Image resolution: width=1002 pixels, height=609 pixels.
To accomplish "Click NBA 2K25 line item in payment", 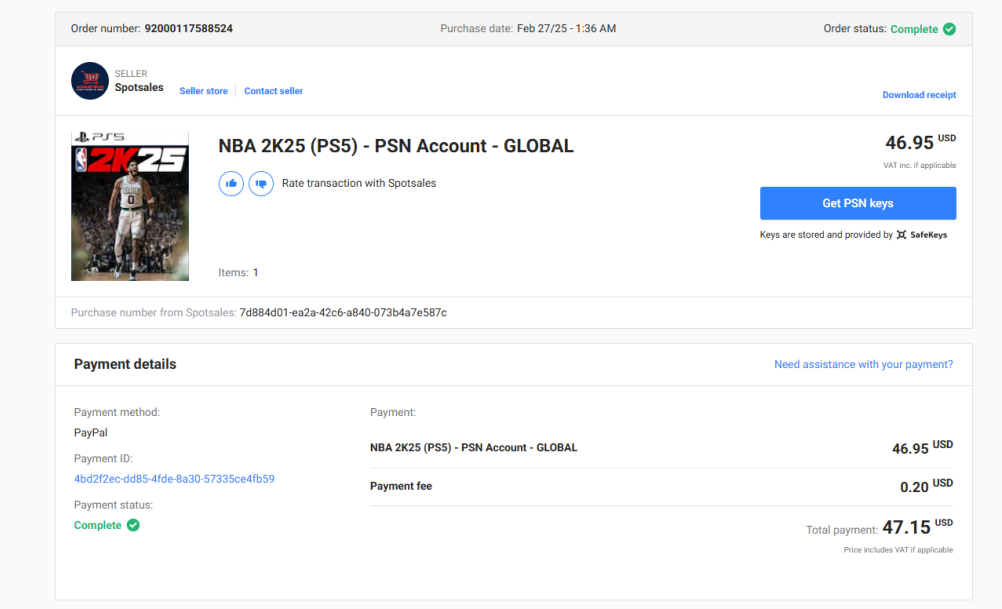I will click(x=474, y=448).
